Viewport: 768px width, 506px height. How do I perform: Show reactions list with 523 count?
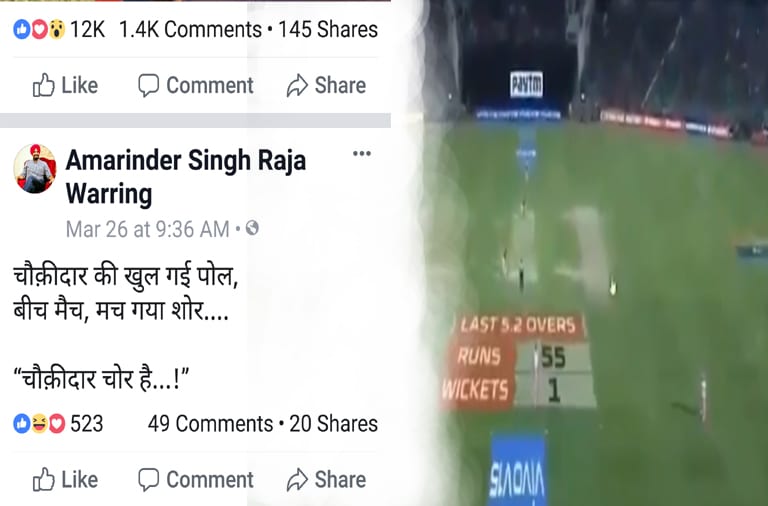click(58, 424)
